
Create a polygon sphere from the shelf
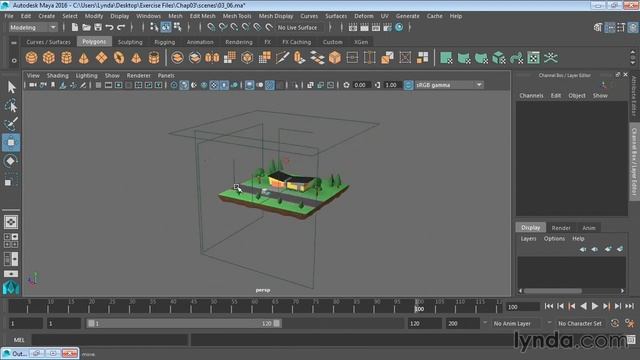[31, 58]
